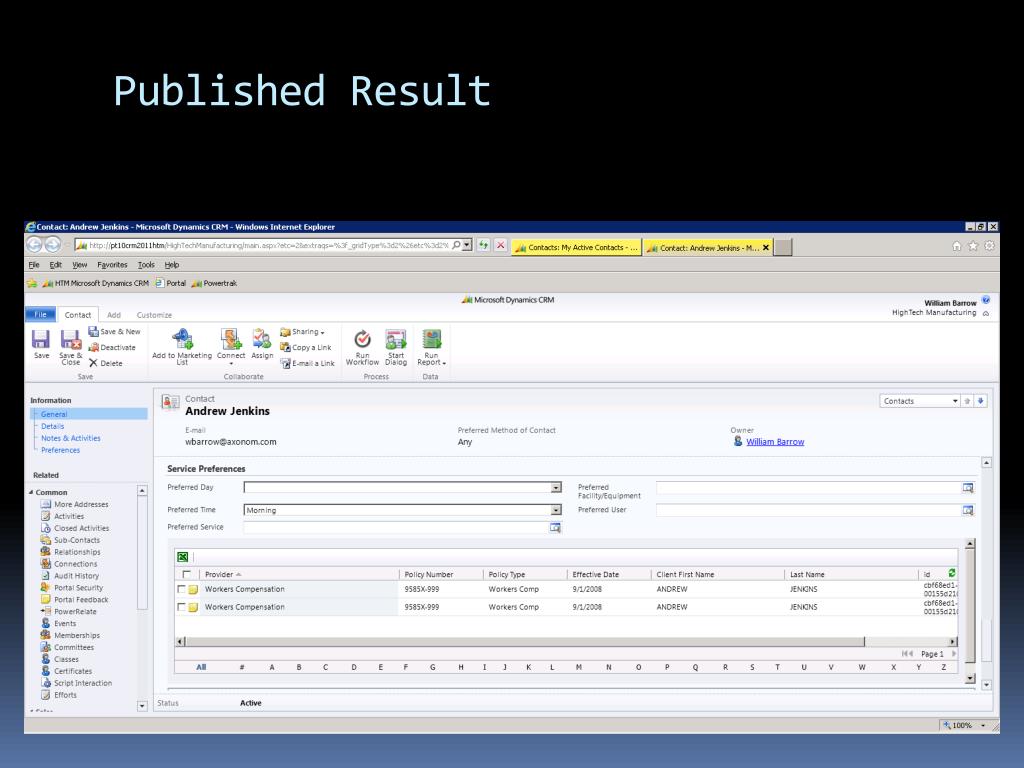Choose Save & New in ribbon

[115, 332]
